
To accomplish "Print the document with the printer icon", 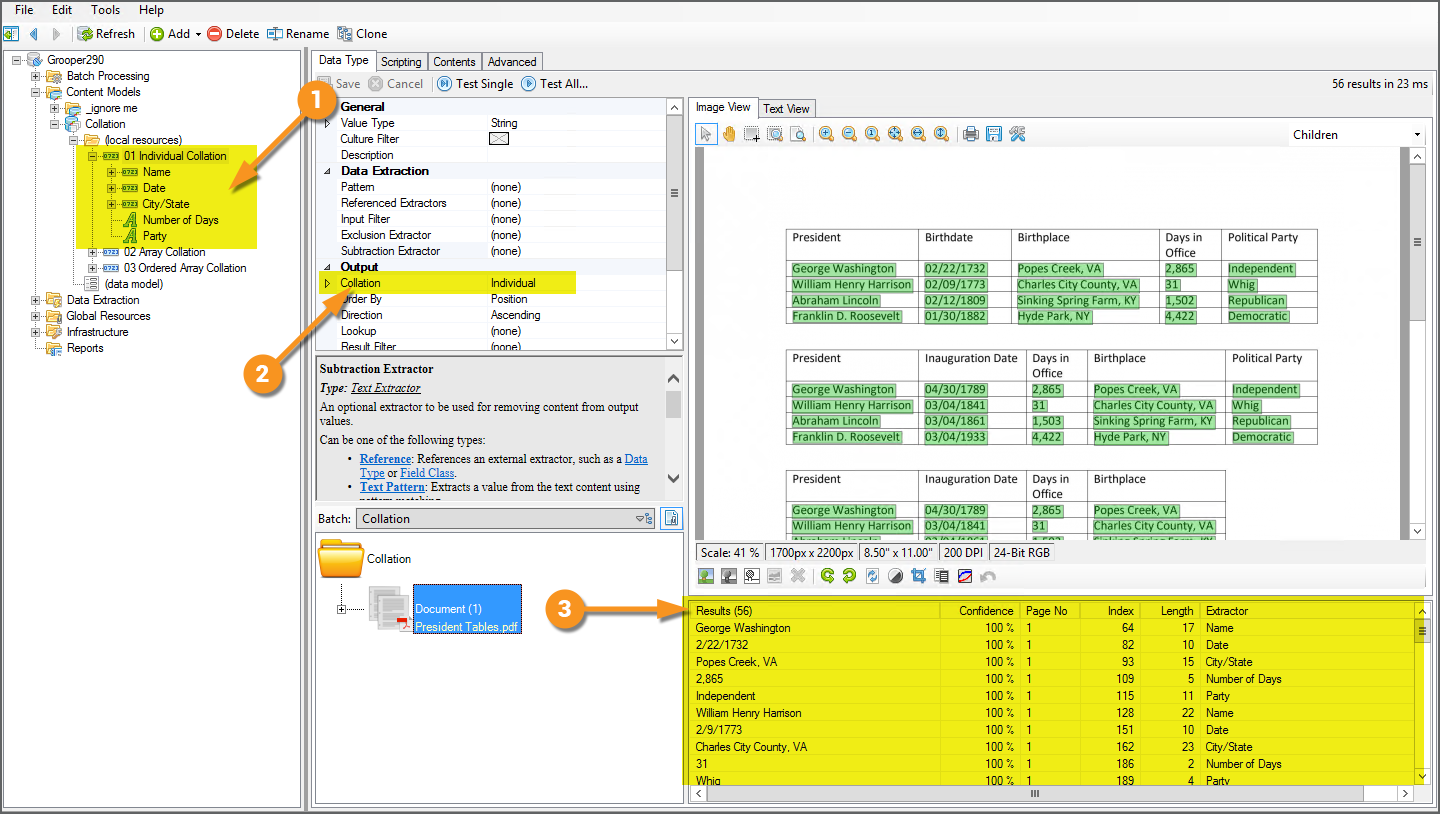I will (x=970, y=134).
